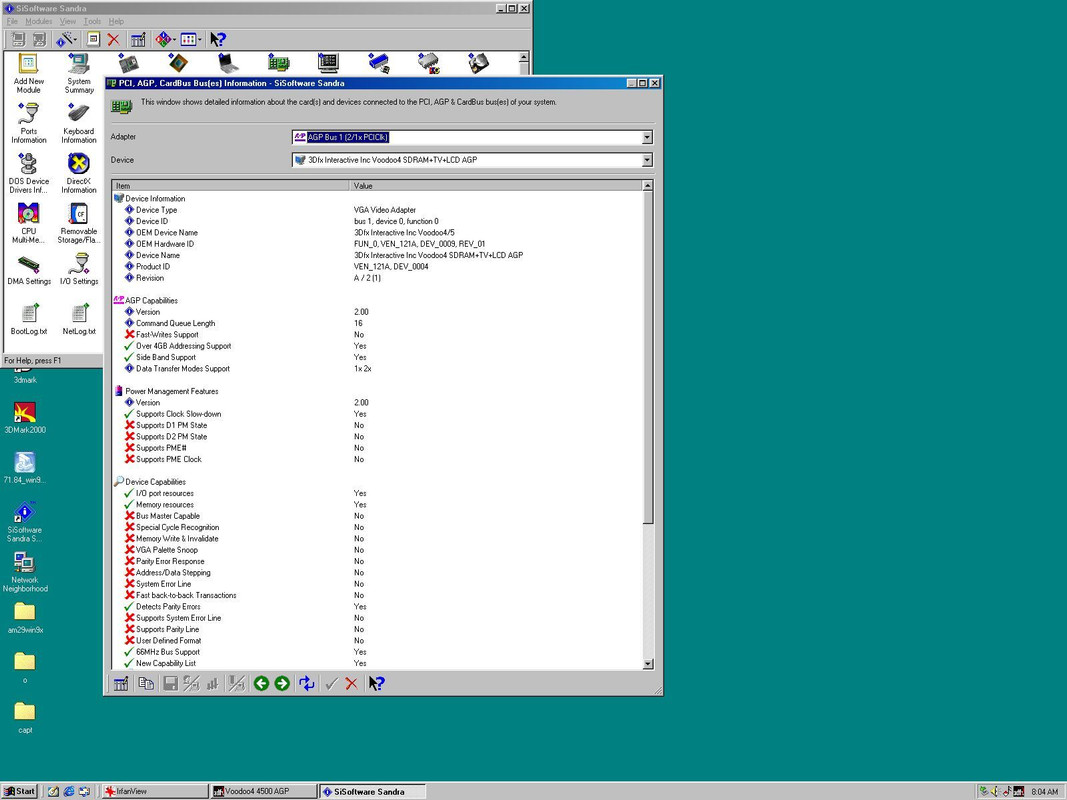Click the green back arrow in the PCI window toolbar
This screenshot has width=1067, height=800.
[261, 684]
